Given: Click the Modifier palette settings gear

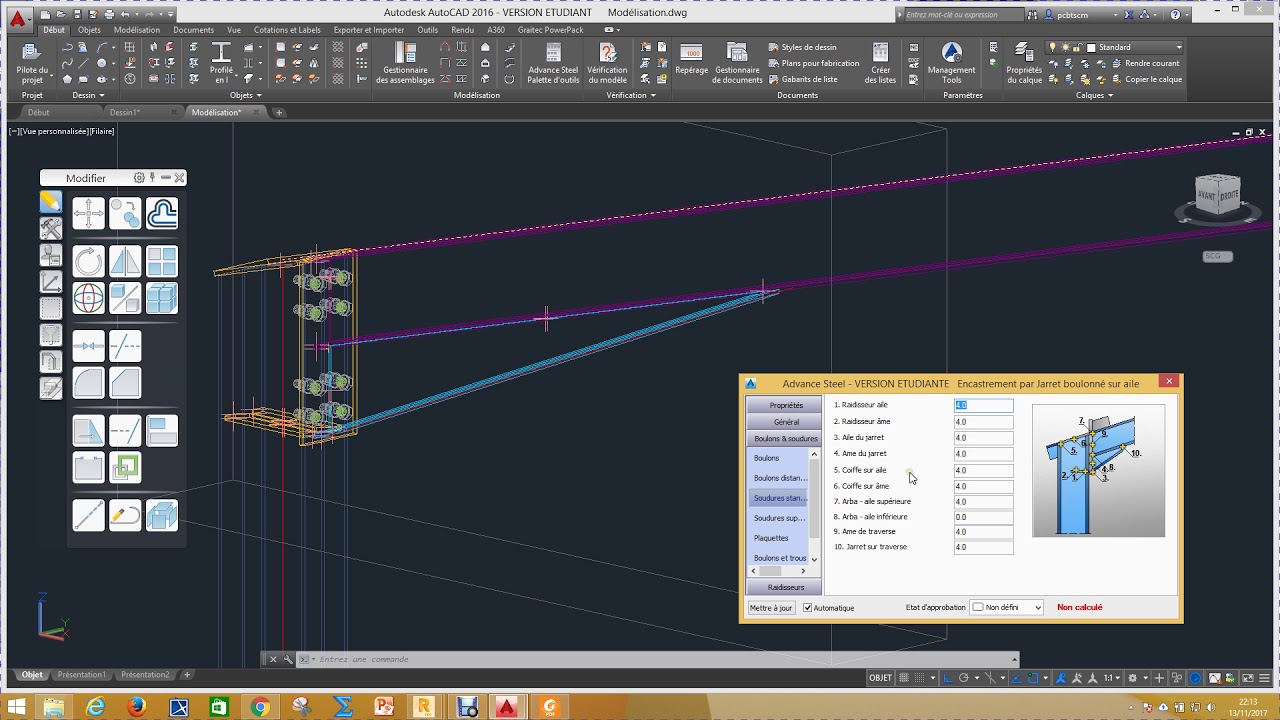Looking at the screenshot, I should coord(139,178).
